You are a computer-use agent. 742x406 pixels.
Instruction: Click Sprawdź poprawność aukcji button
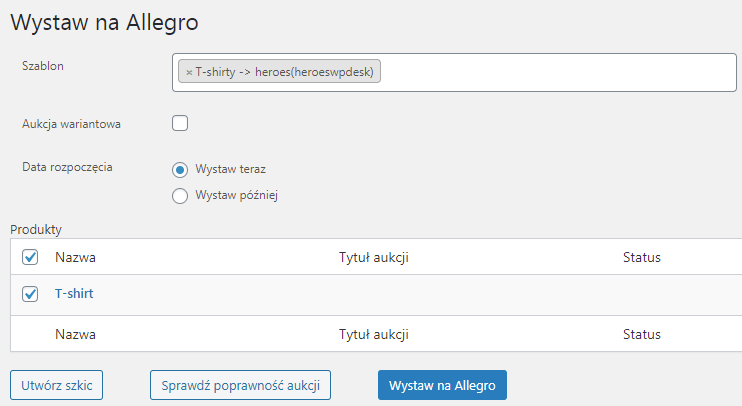tap(240, 385)
